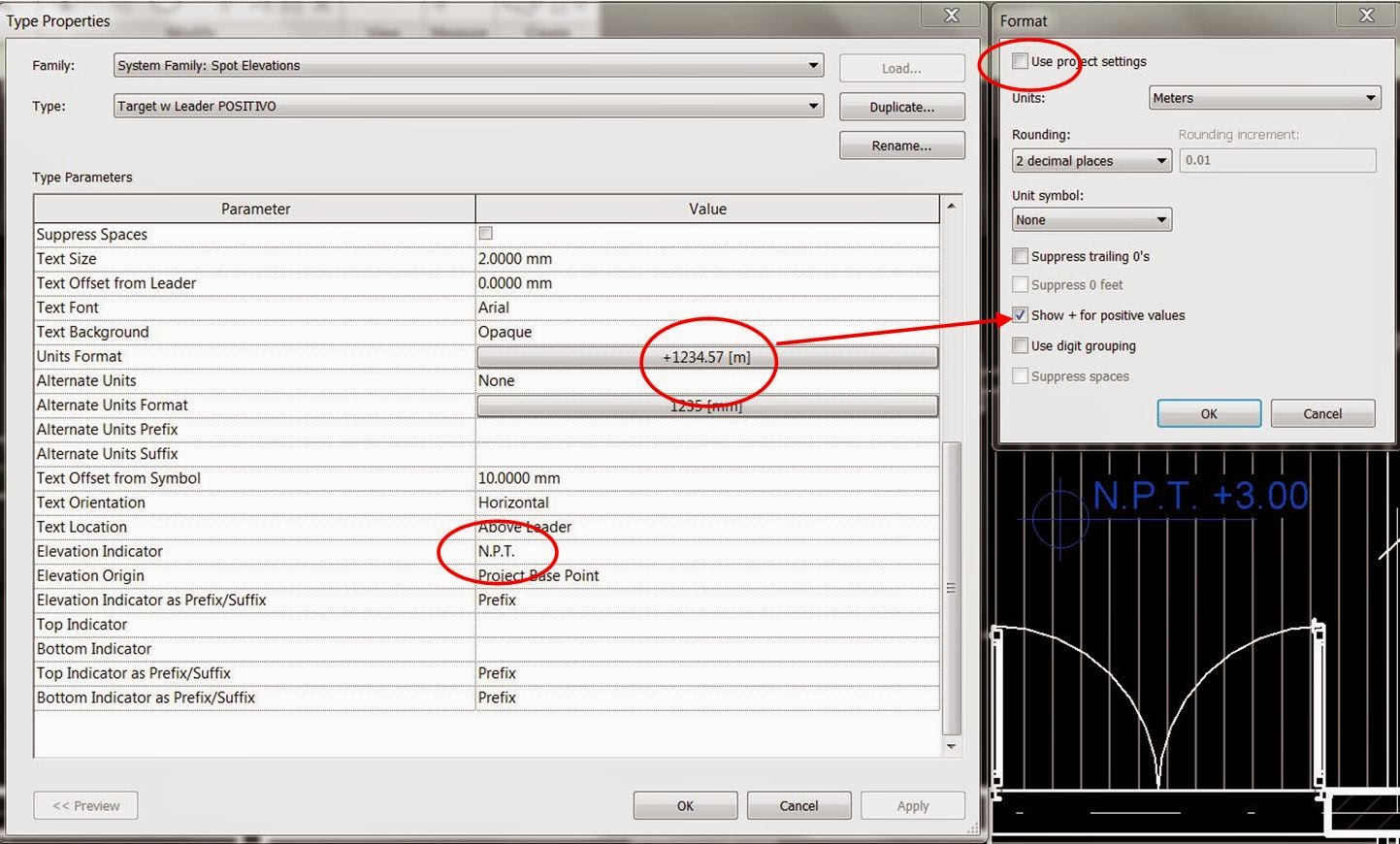Select the Elevation Origin parameter label
1400x844 pixels.
(x=90, y=575)
